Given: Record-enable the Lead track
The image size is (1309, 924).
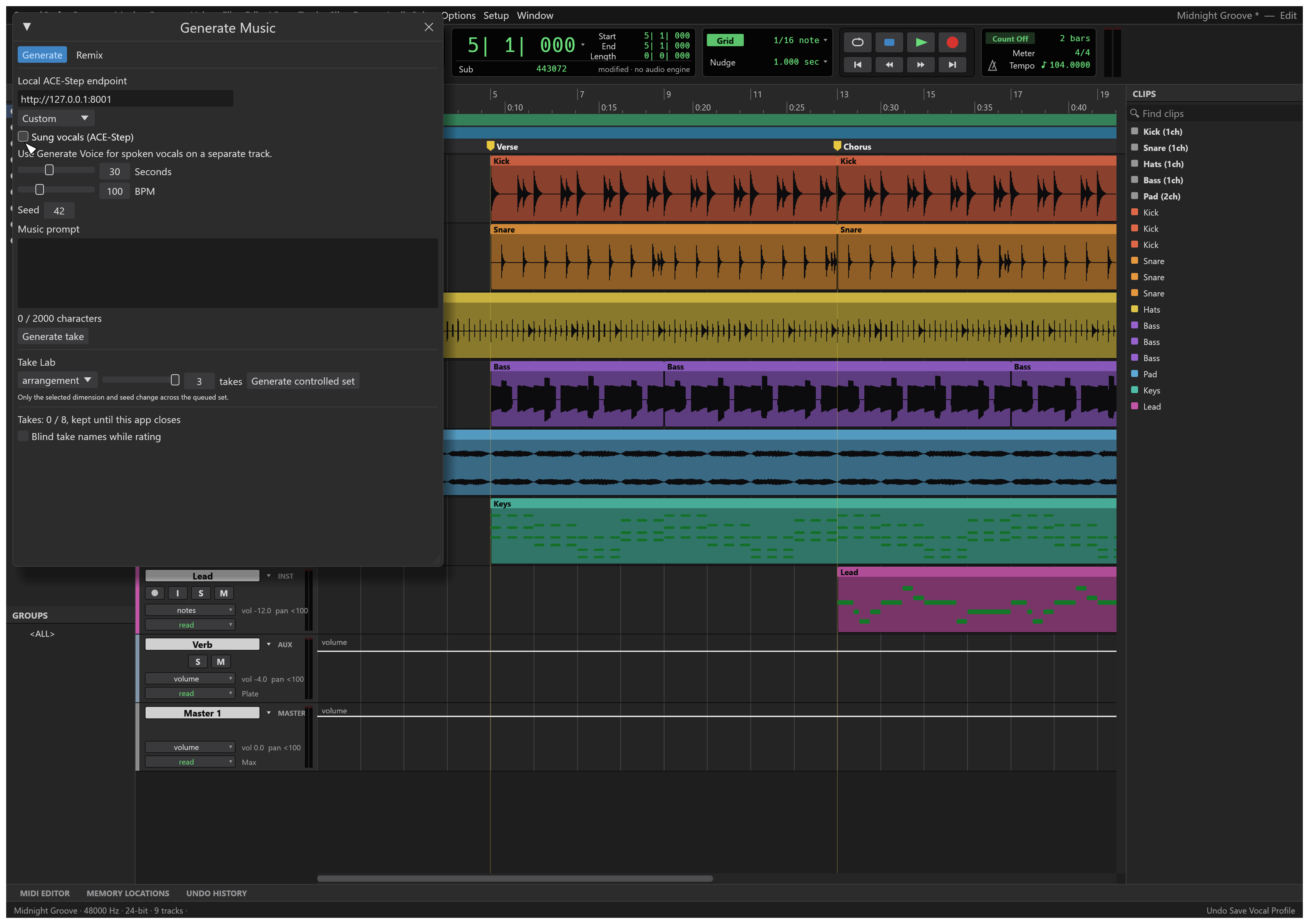Looking at the screenshot, I should tap(154, 593).
